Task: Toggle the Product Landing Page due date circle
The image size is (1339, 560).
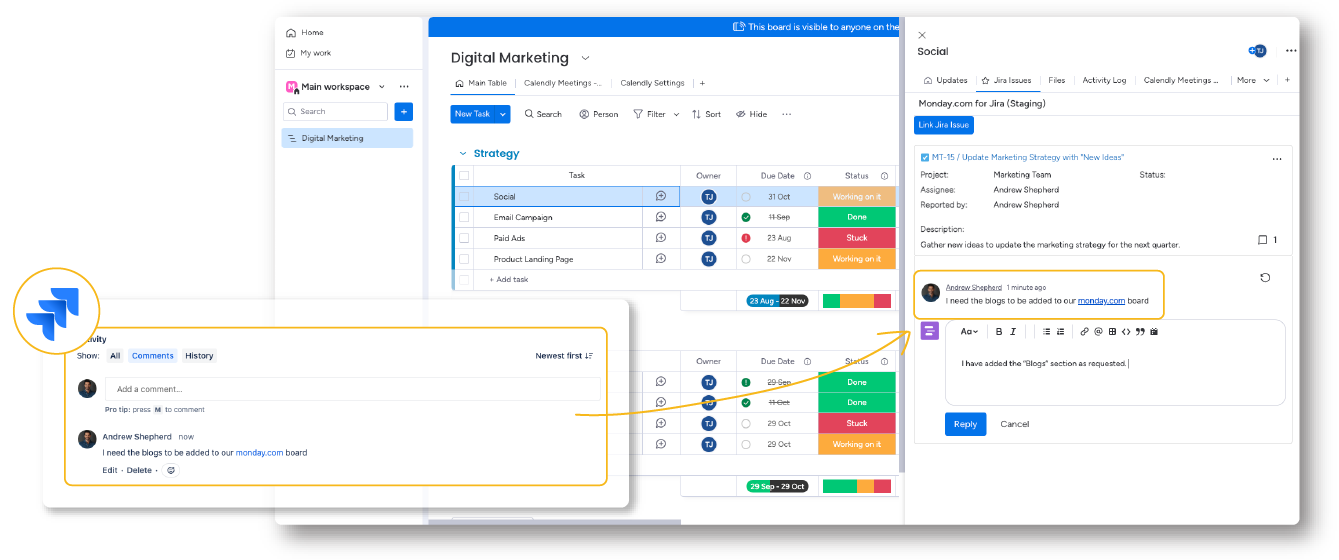Action: tap(746, 259)
